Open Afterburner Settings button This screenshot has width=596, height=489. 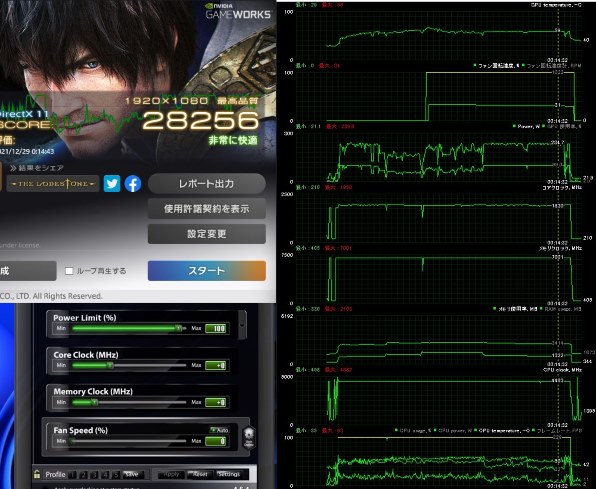pos(229,475)
